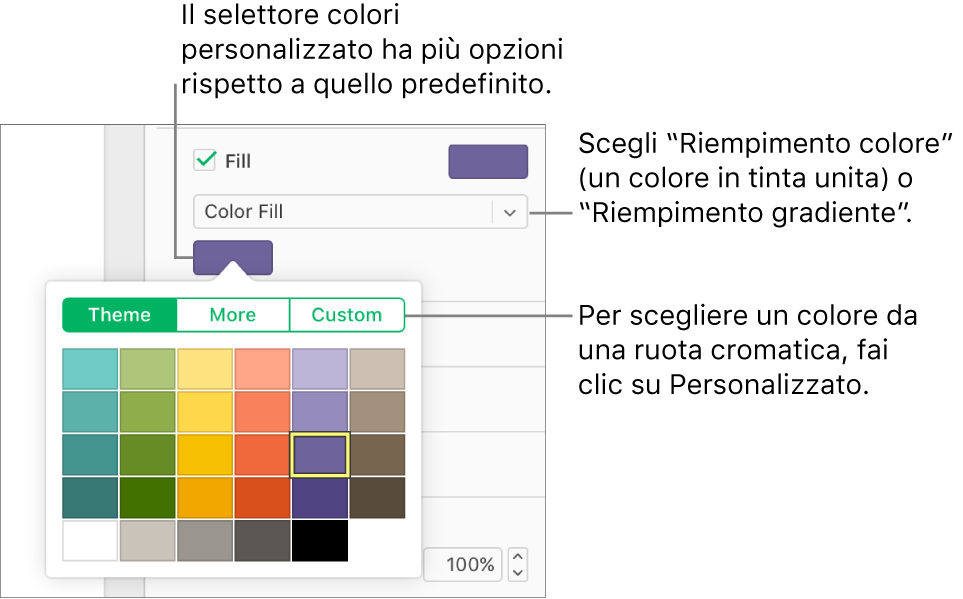Click the zoom increase stepper arrow
This screenshot has height=599, width=963.
pyautogui.click(x=517, y=558)
